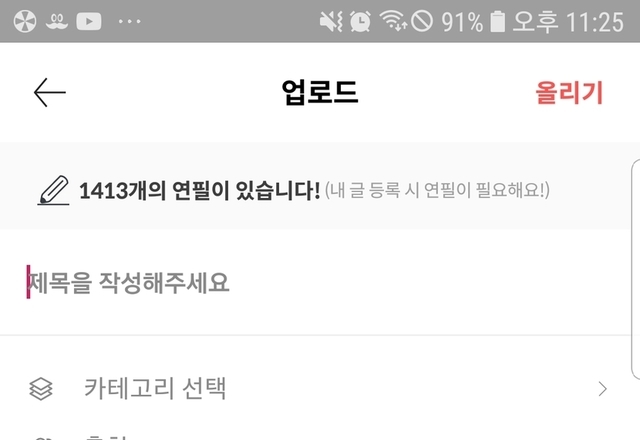Screen dimensions: 640x440
Task: Show more notifications via three dots
Action: (x=129, y=21)
